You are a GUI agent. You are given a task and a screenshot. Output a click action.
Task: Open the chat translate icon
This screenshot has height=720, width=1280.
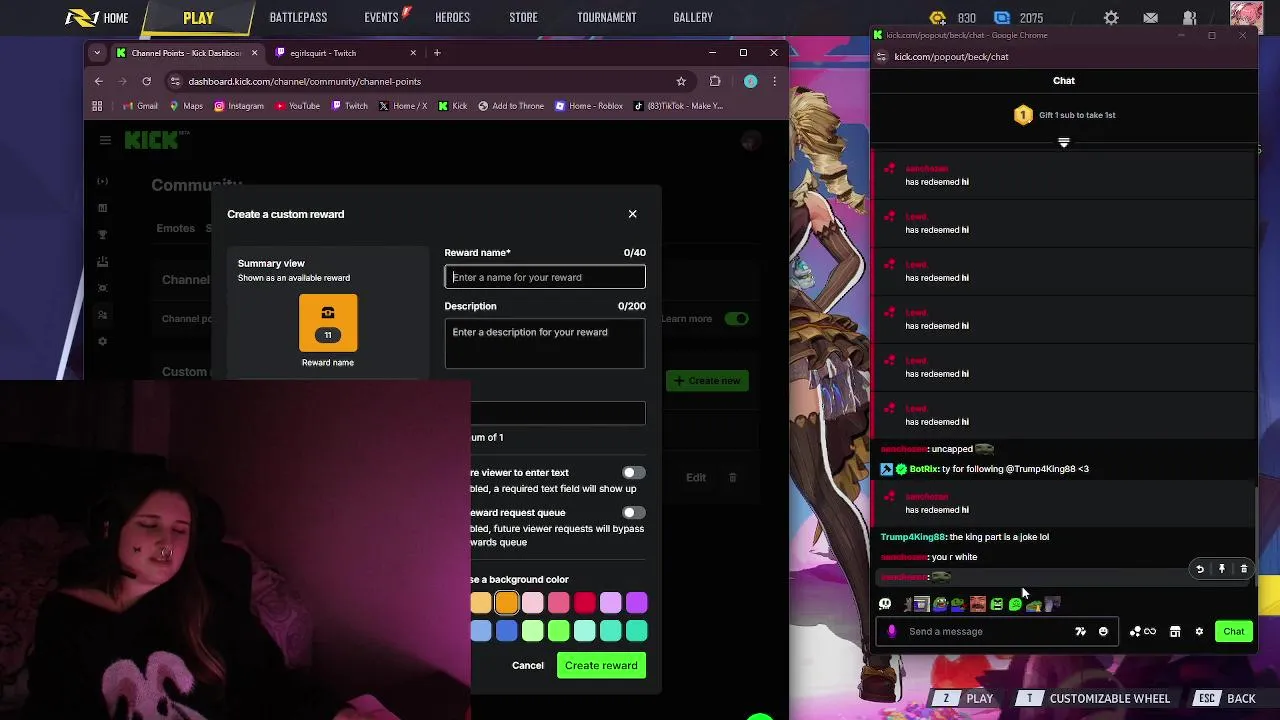click(1080, 632)
